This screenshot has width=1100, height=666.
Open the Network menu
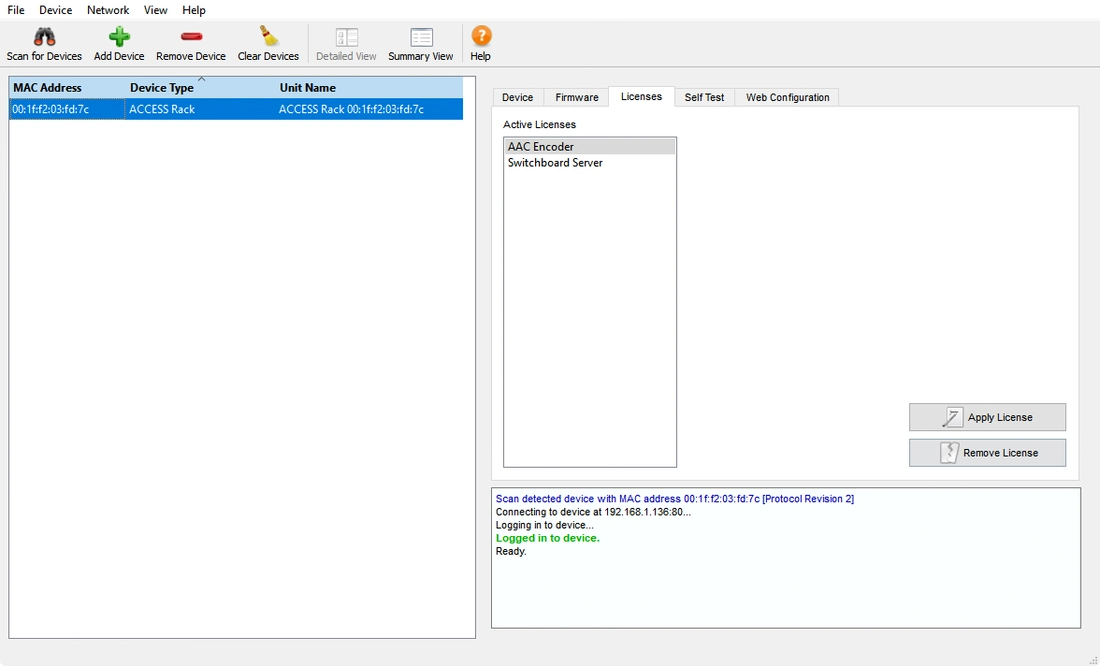tap(108, 10)
